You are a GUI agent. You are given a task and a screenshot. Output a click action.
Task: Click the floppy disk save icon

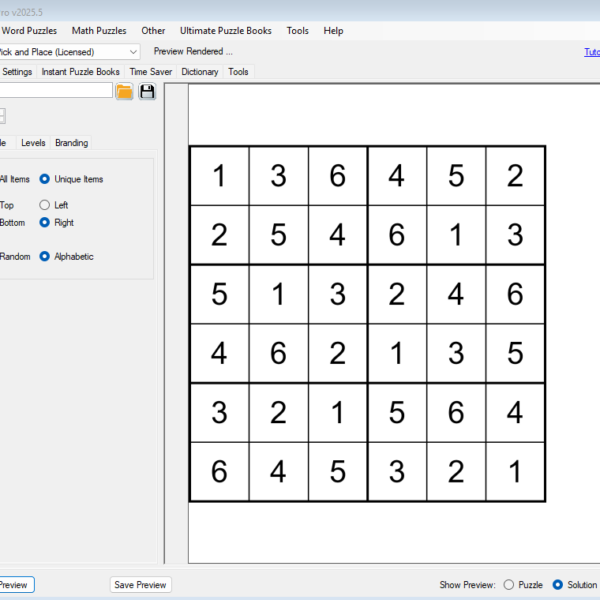(147, 92)
